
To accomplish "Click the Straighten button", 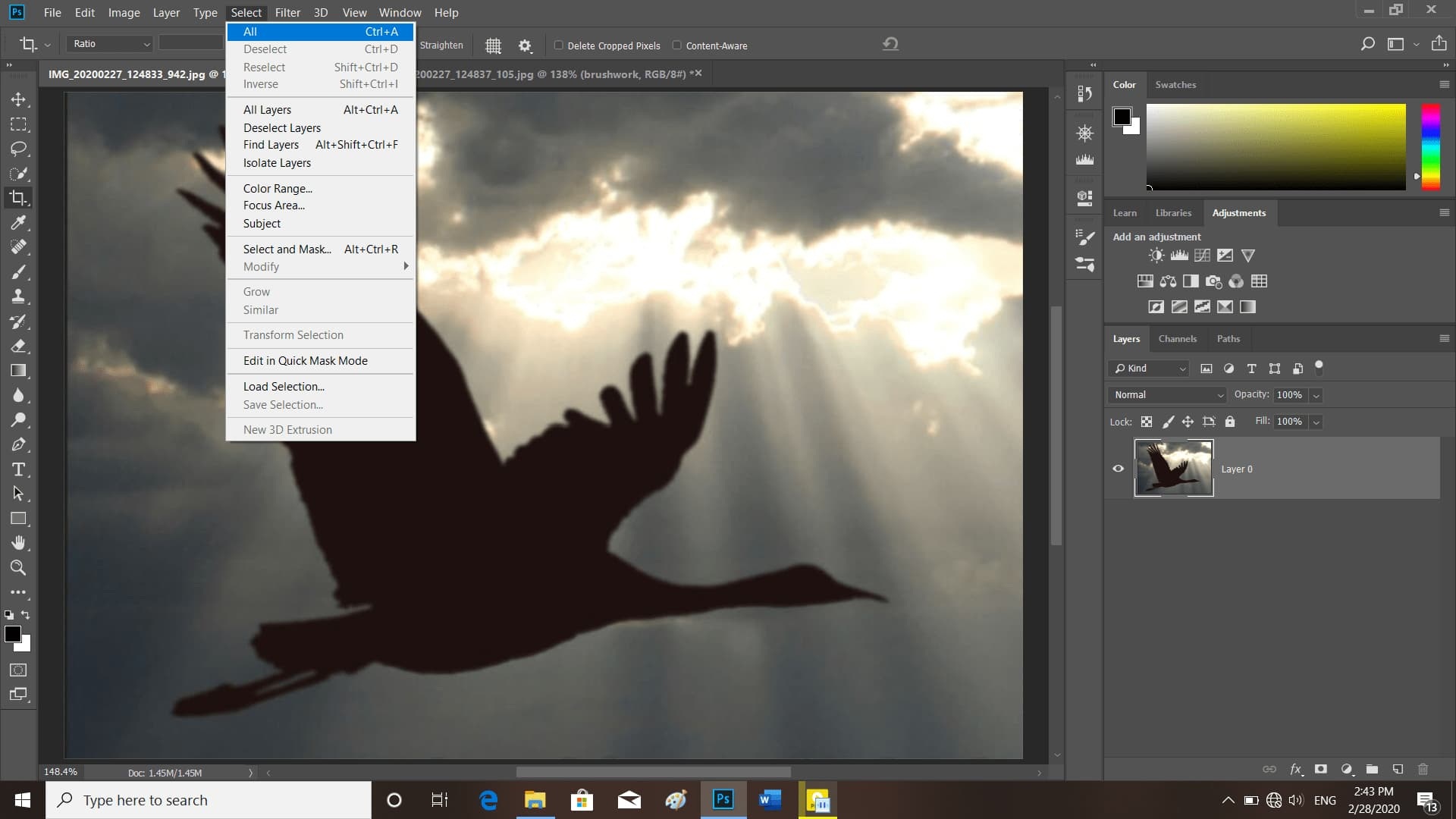I will click(441, 45).
